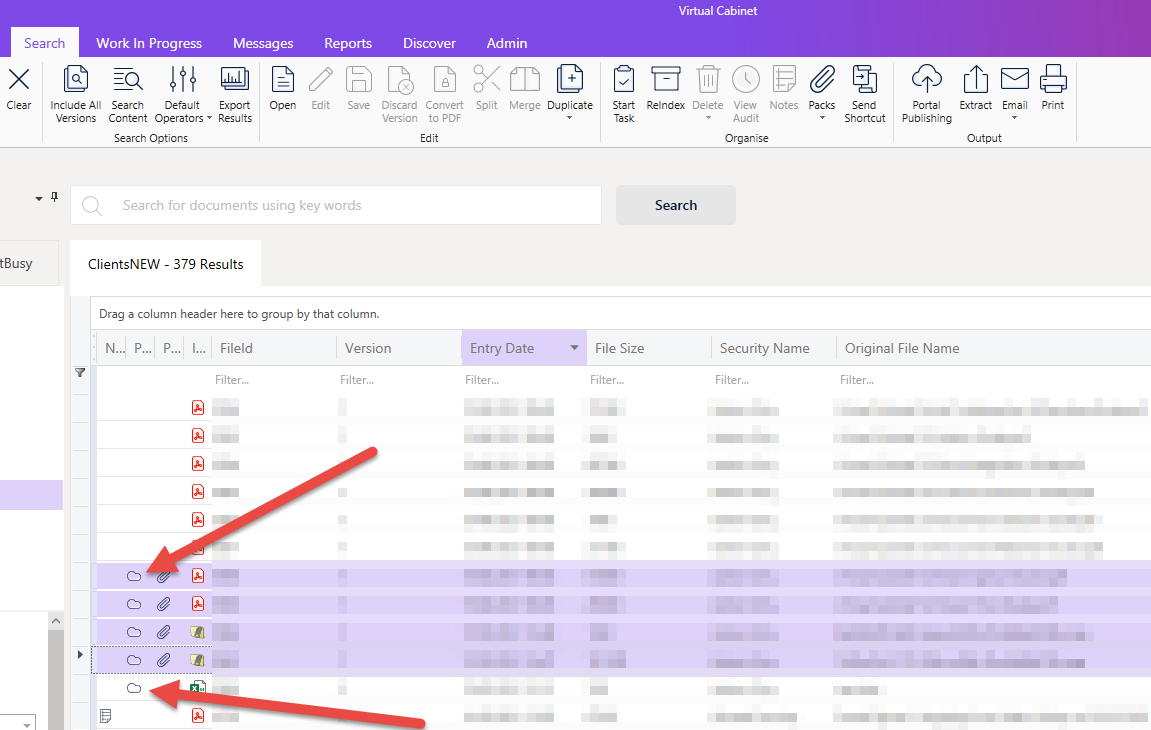Click the Search button

(x=675, y=205)
